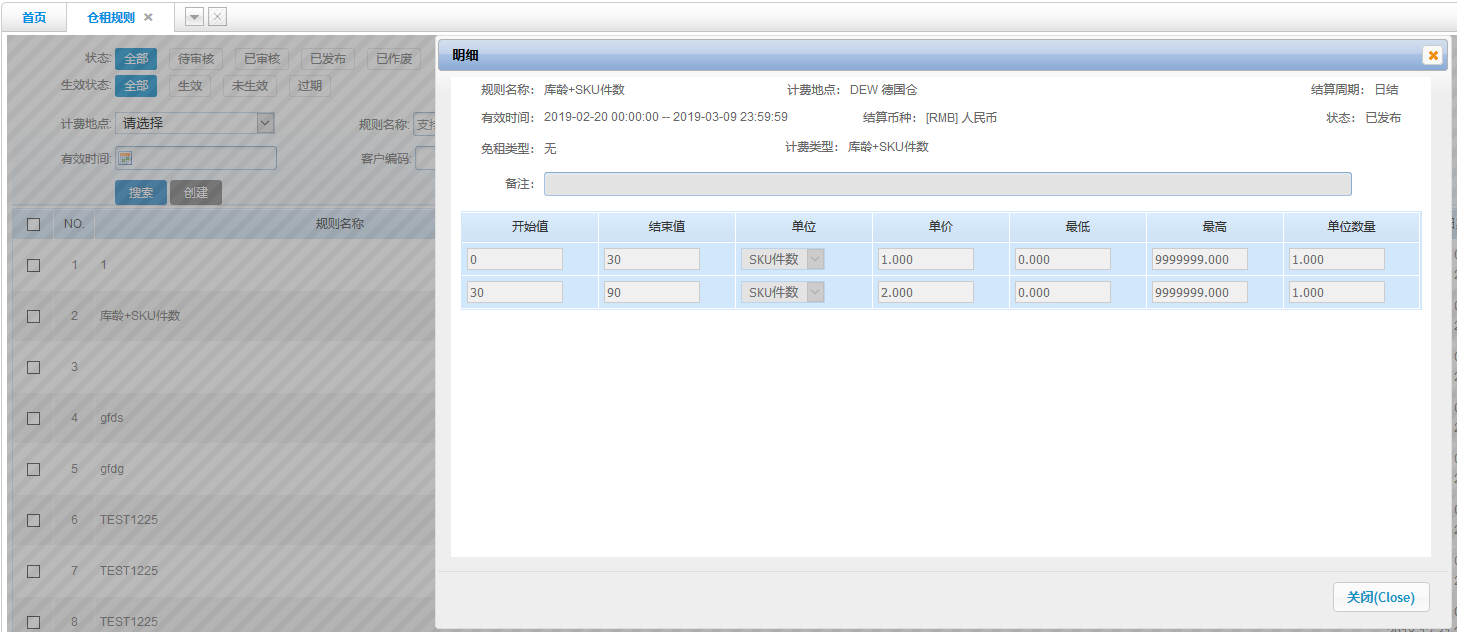Screen dimensions: 1457x632
Task: Switch to the 首页 tab
Action: 34,17
